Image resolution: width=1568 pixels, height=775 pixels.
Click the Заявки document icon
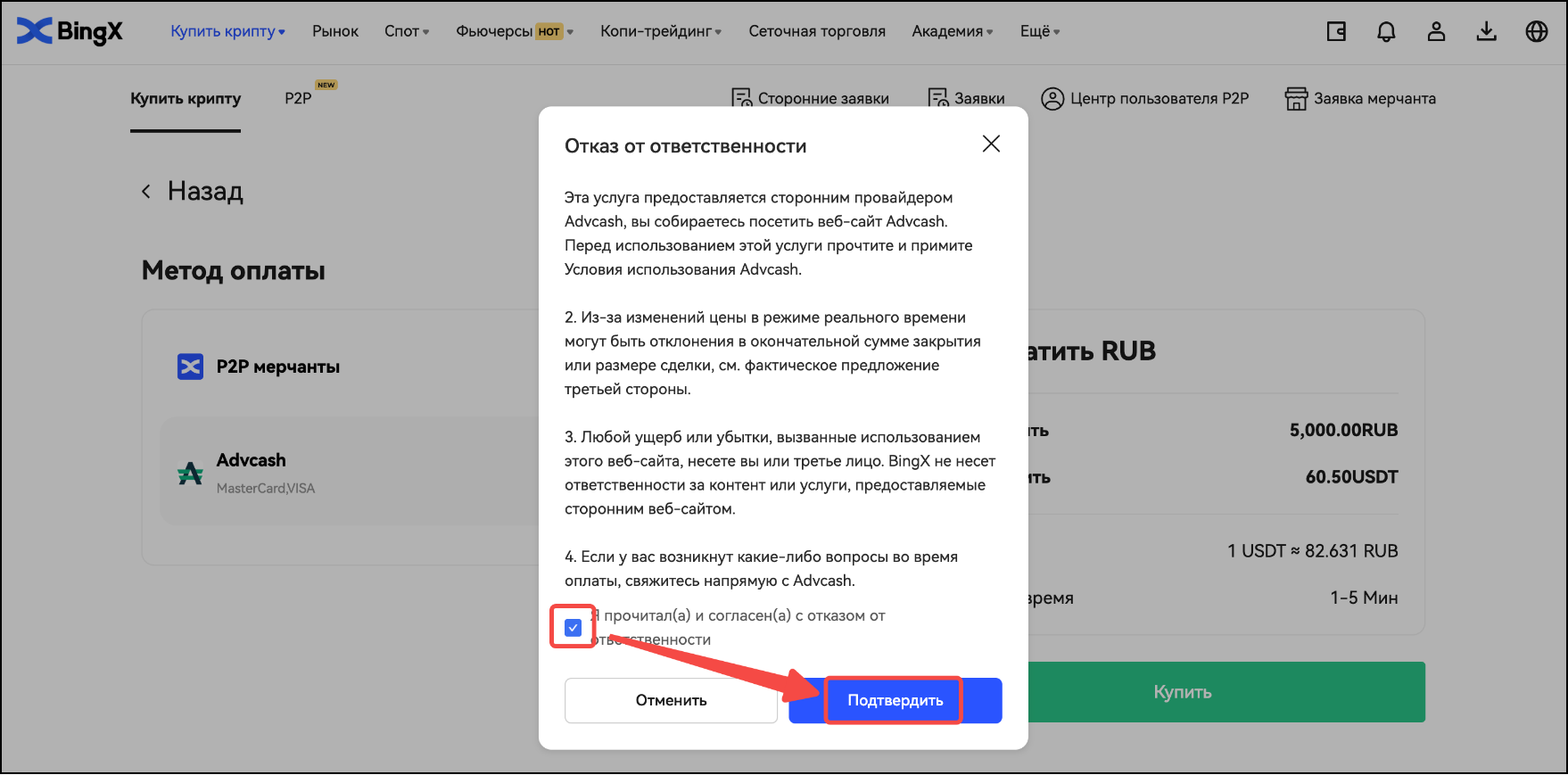(937, 98)
